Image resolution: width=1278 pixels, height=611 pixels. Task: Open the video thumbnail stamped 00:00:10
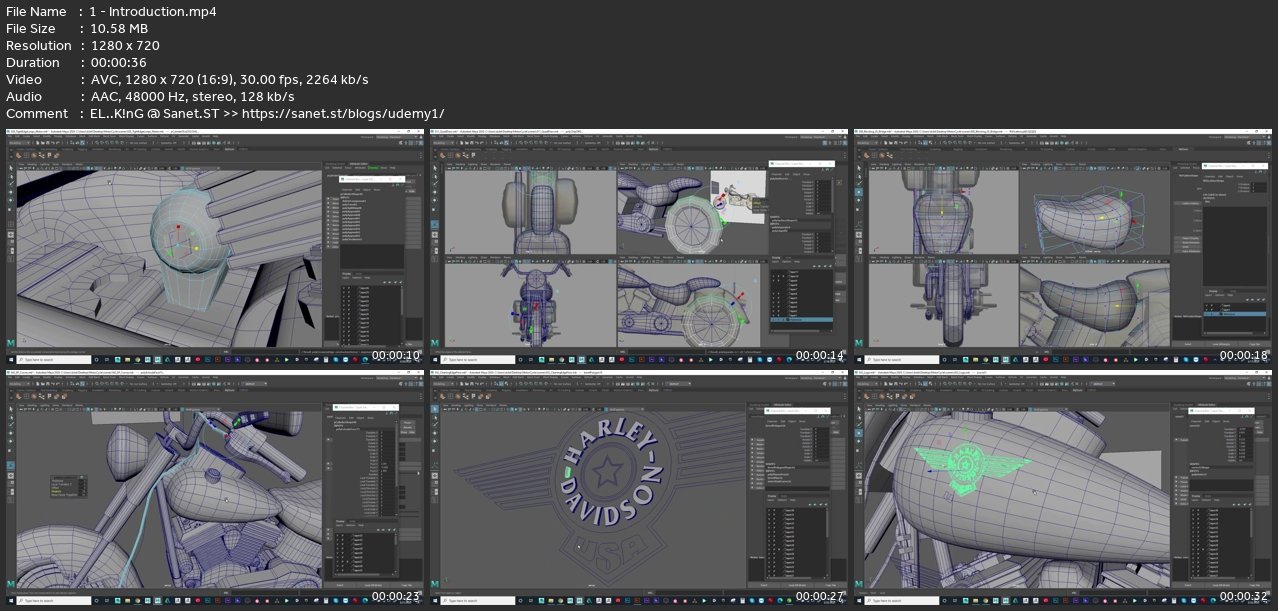click(215, 246)
